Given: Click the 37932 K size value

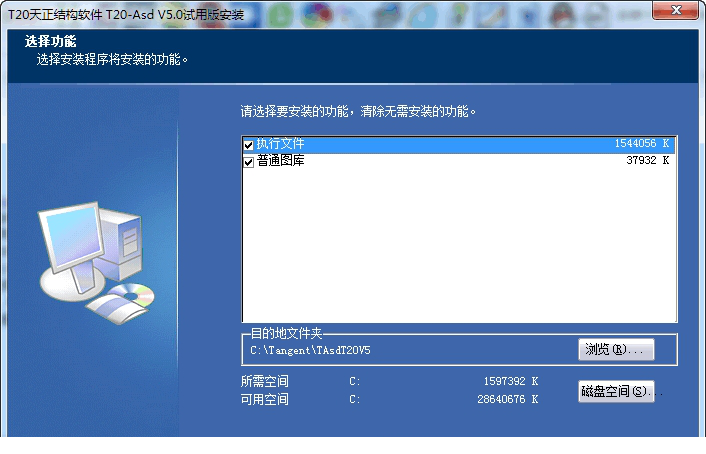Looking at the screenshot, I should click(647, 160).
